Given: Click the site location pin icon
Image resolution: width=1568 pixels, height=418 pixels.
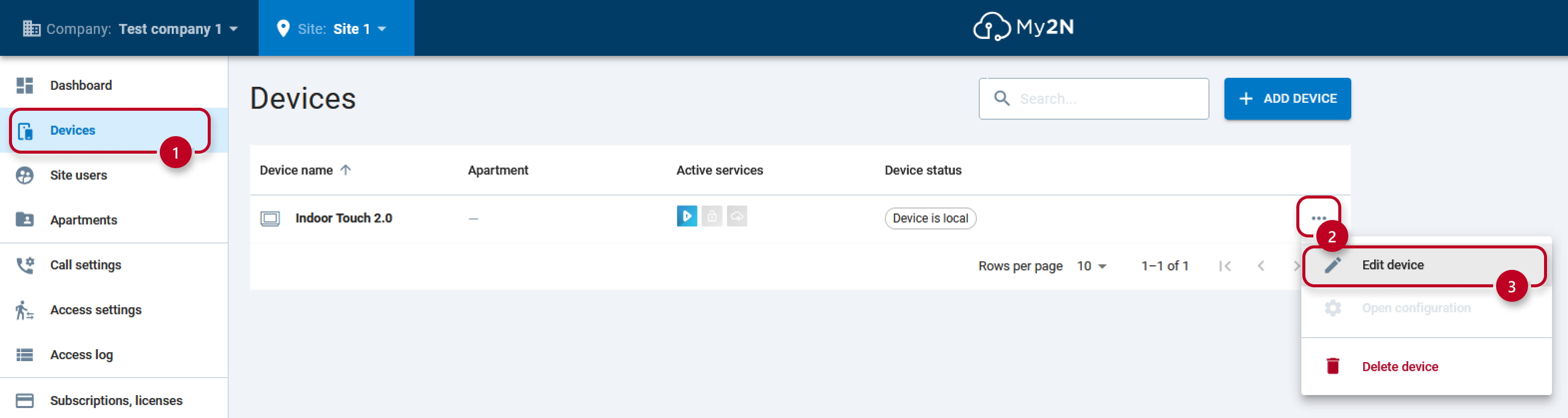Looking at the screenshot, I should 283,28.
